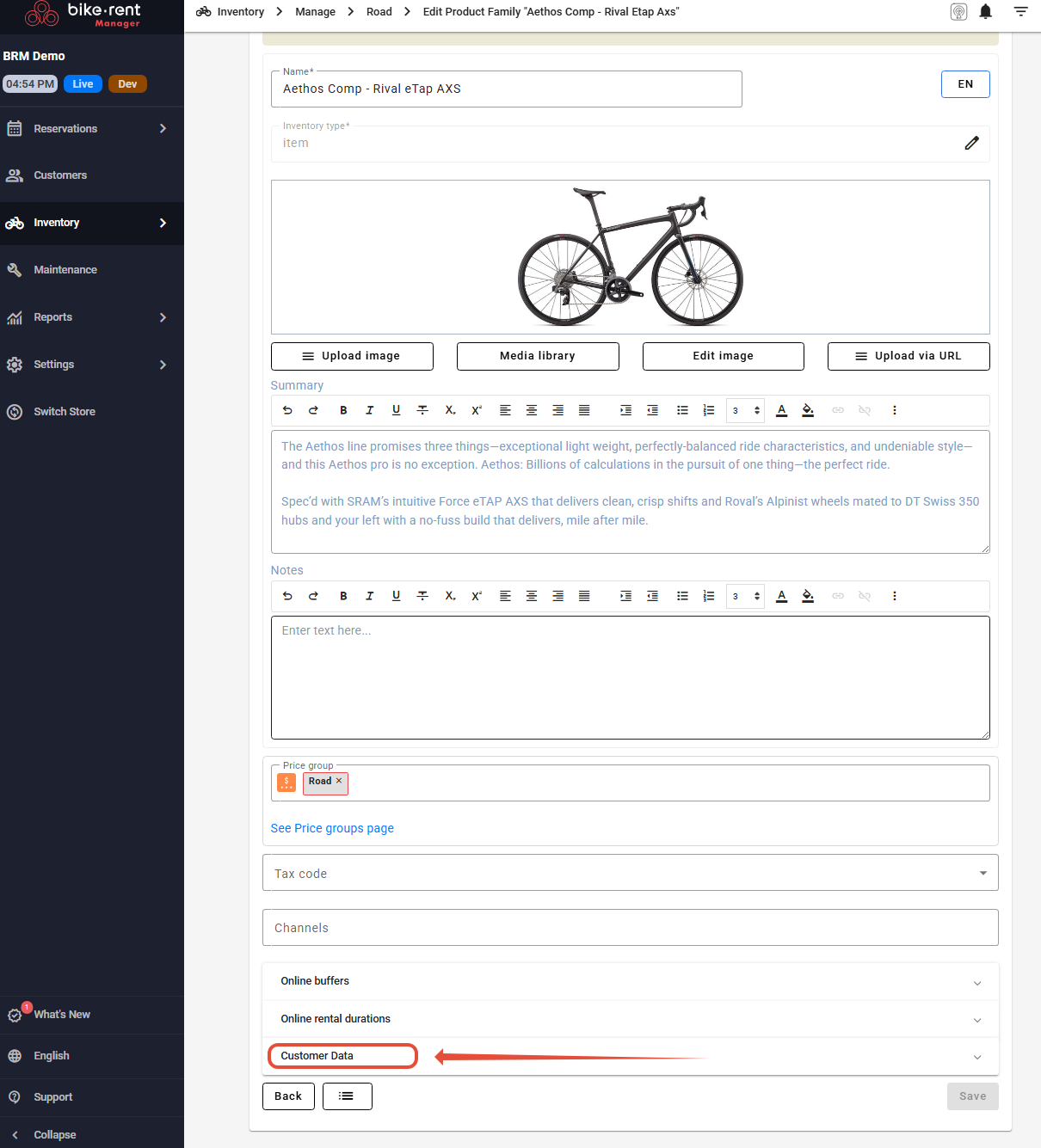This screenshot has height=1148, width=1041.
Task: Toggle underline in the Summary editor toolbar
Action: coord(396,410)
